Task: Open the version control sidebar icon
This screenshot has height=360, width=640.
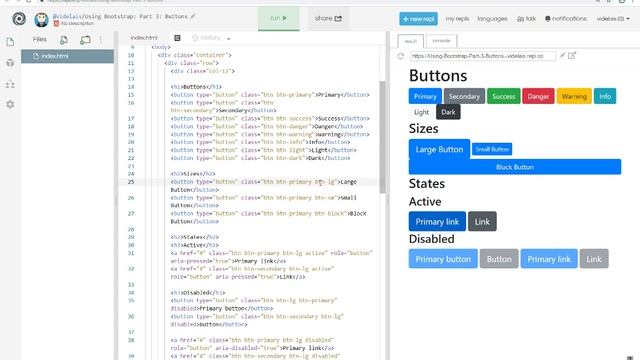Action: [x=10, y=84]
